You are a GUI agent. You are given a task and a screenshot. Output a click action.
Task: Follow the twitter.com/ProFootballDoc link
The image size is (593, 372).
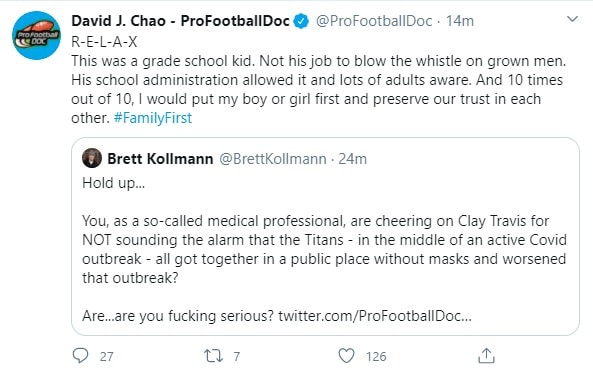(375, 316)
